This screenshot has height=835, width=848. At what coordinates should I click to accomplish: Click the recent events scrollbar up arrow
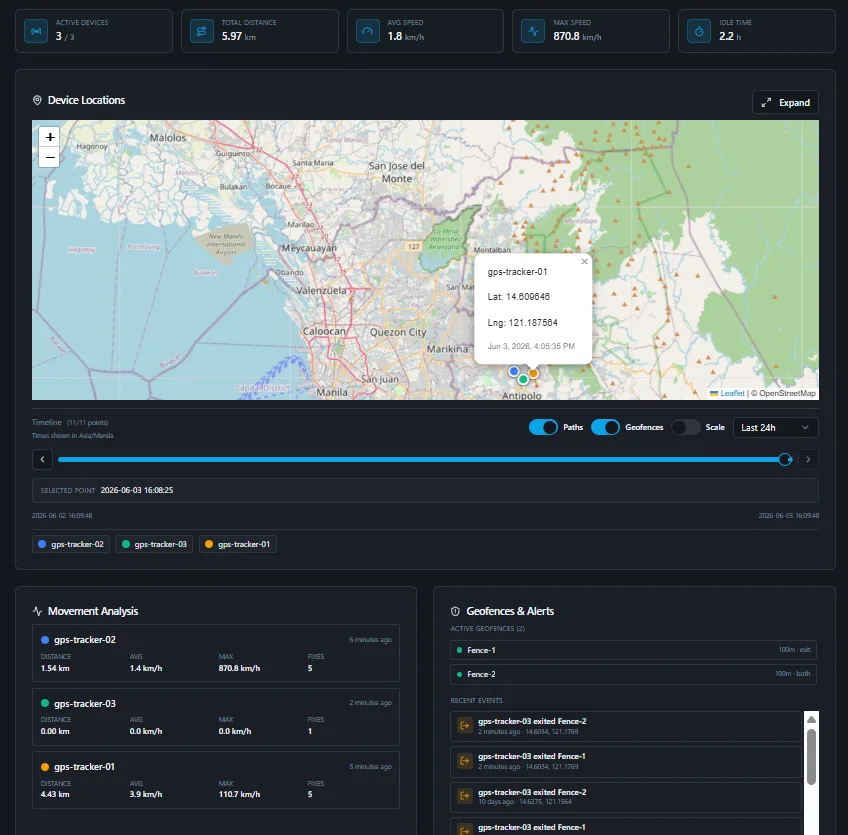tap(811, 719)
